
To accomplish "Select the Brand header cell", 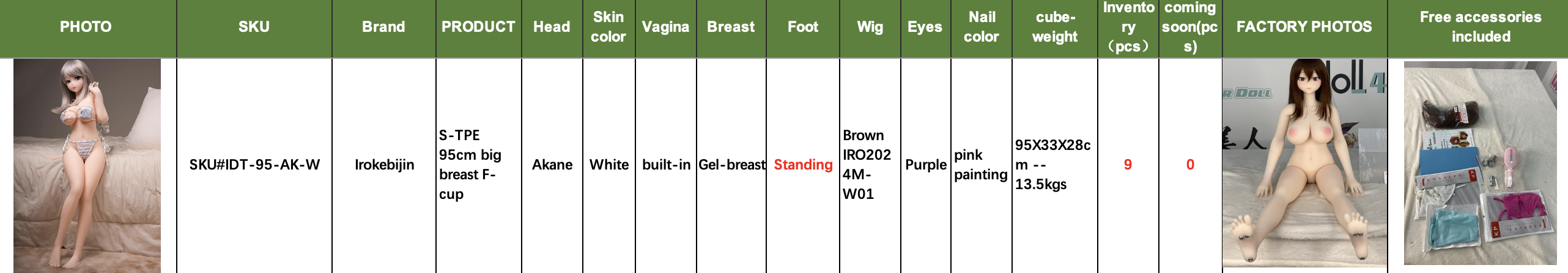I will 383,27.
